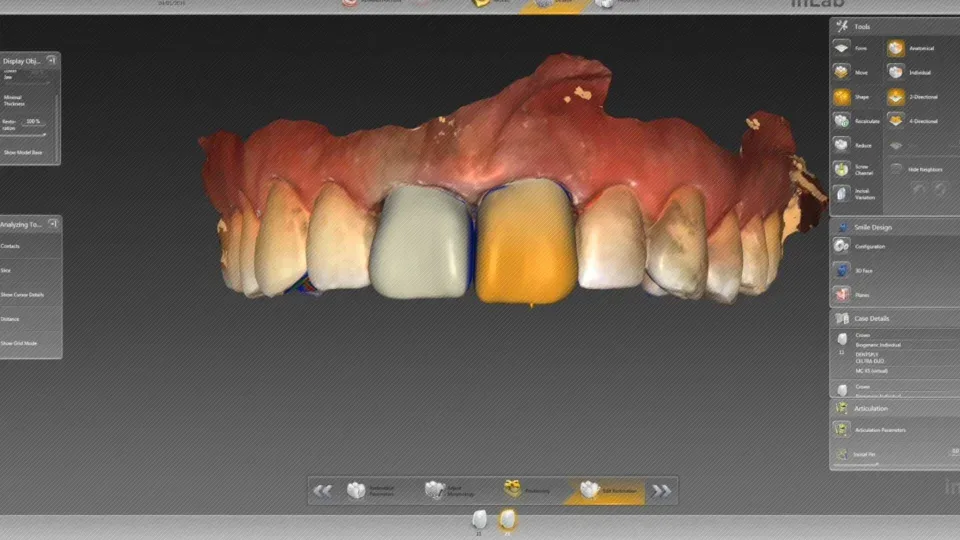The width and height of the screenshot is (960, 540).
Task: Collapse the Tools panel header
Action: click(x=894, y=26)
